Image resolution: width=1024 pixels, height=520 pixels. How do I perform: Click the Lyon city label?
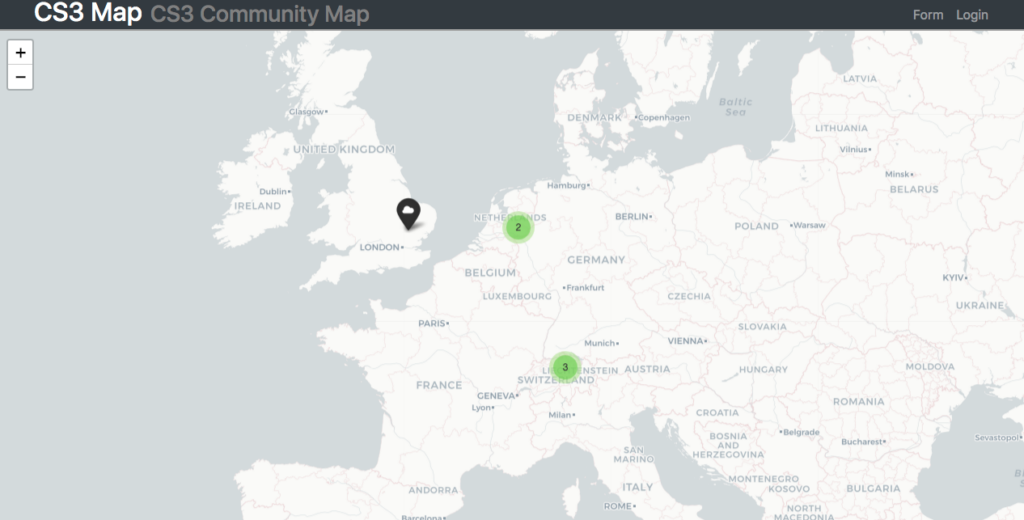[481, 408]
